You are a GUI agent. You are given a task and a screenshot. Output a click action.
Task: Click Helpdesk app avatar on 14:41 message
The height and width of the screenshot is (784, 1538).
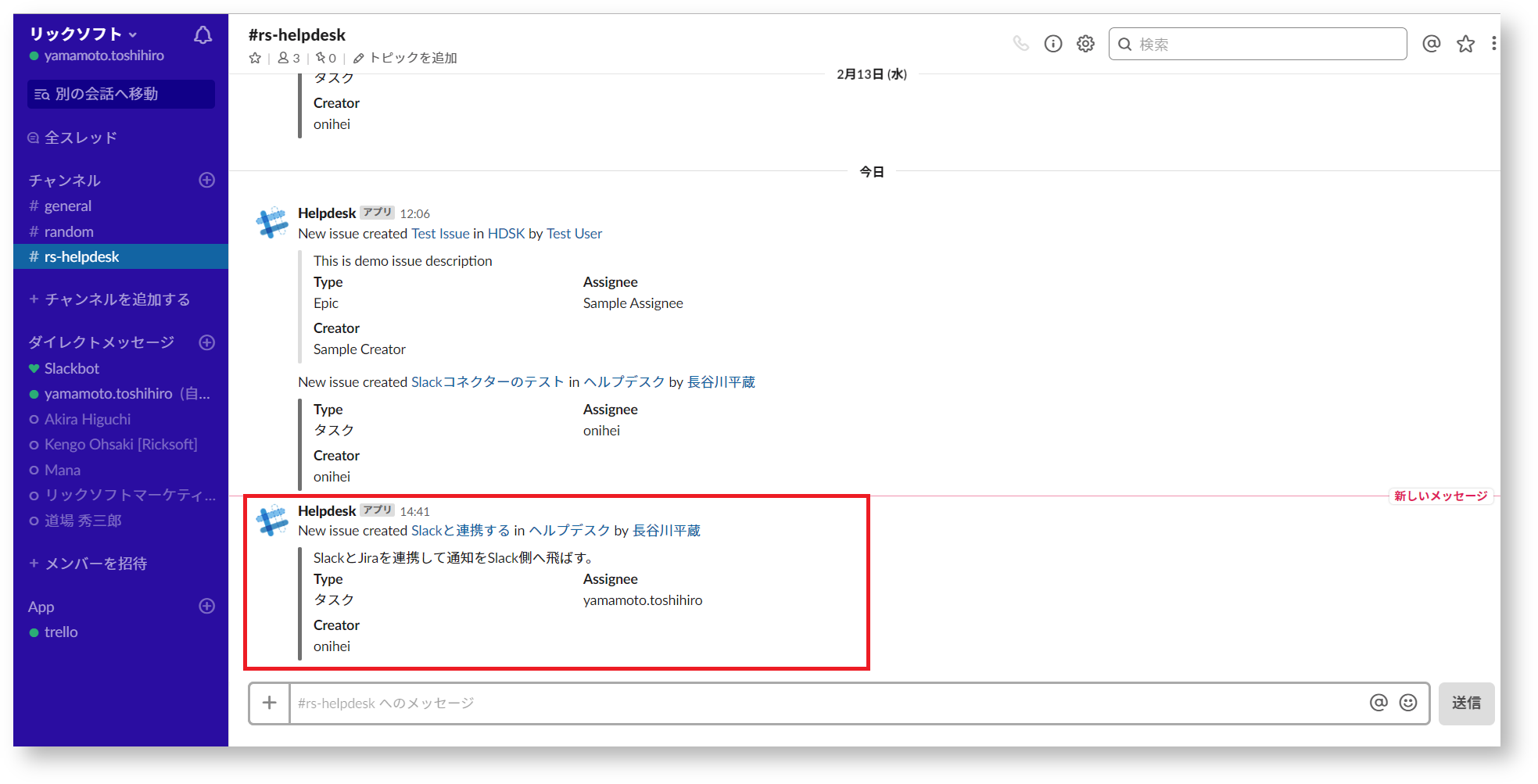[272, 521]
